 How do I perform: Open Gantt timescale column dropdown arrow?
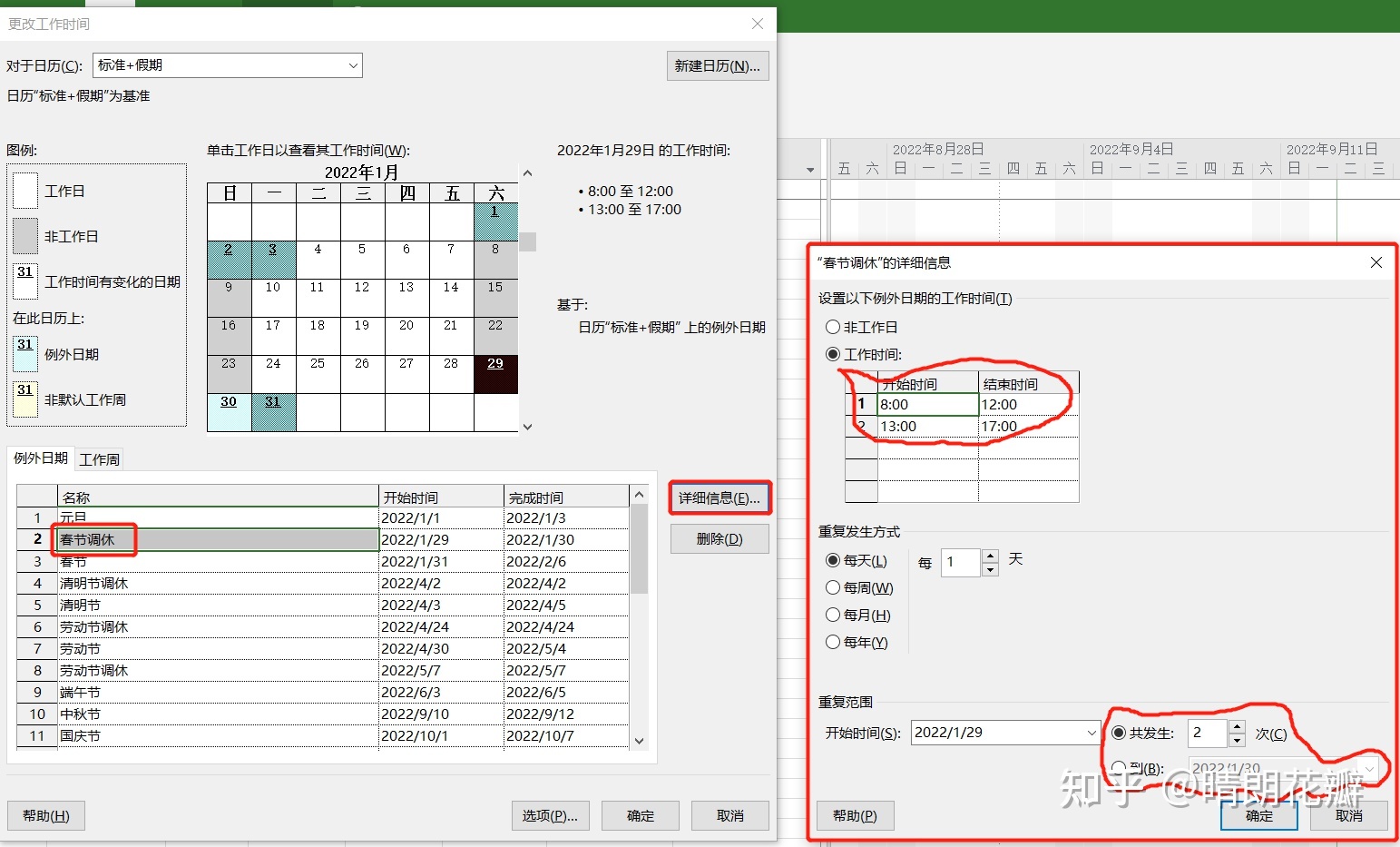point(810,170)
